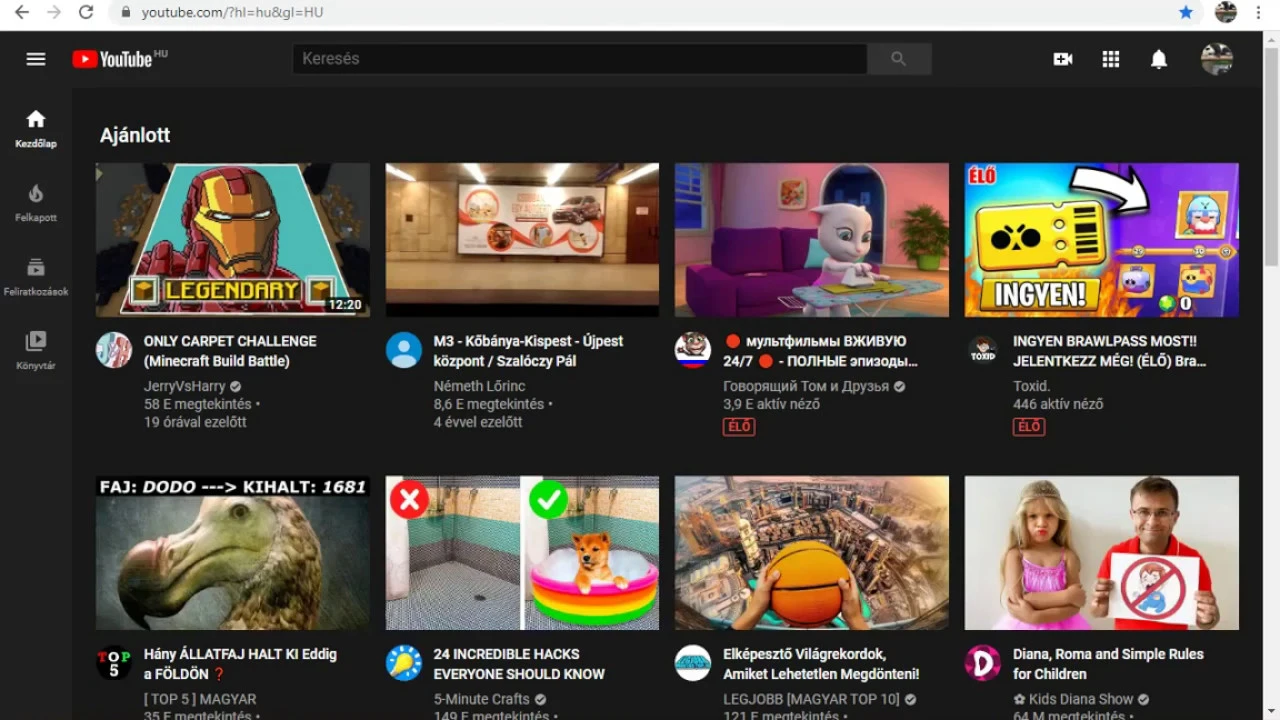Visit Toxid. channel name
The width and height of the screenshot is (1280, 720).
pyautogui.click(x=1031, y=386)
